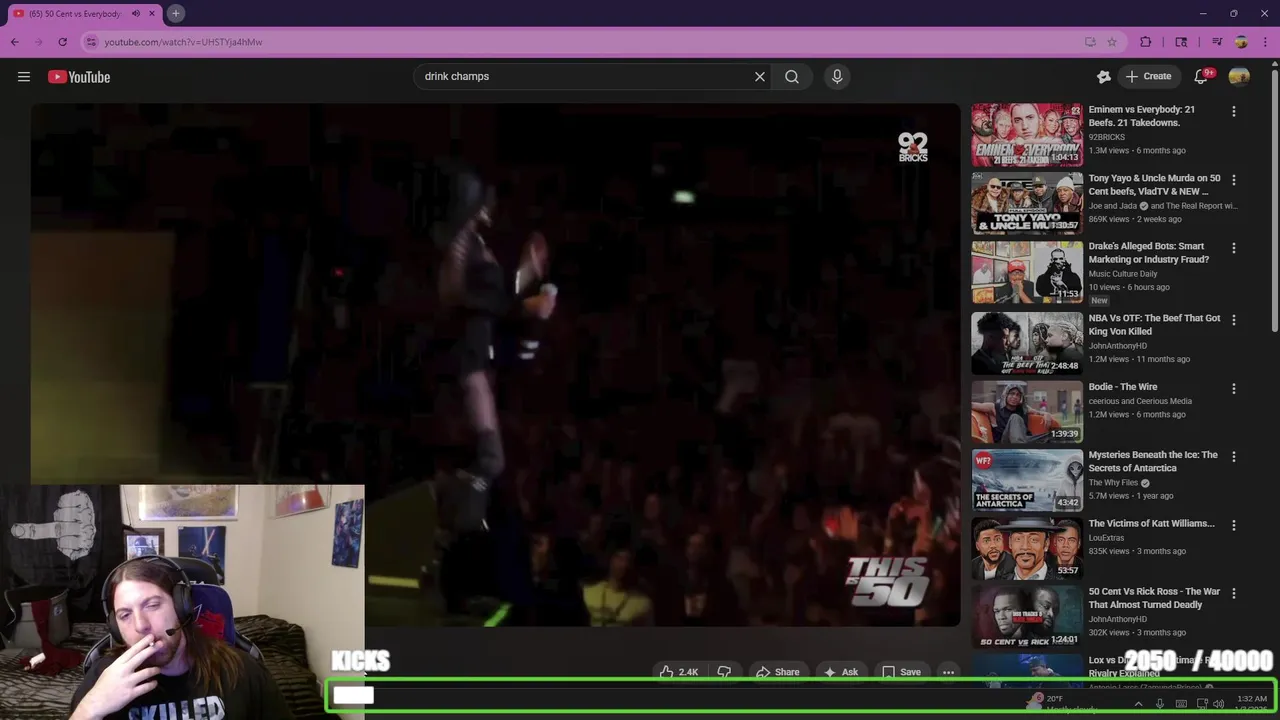1280x720 pixels.
Task: Click the Ask button below the video
Action: point(840,672)
